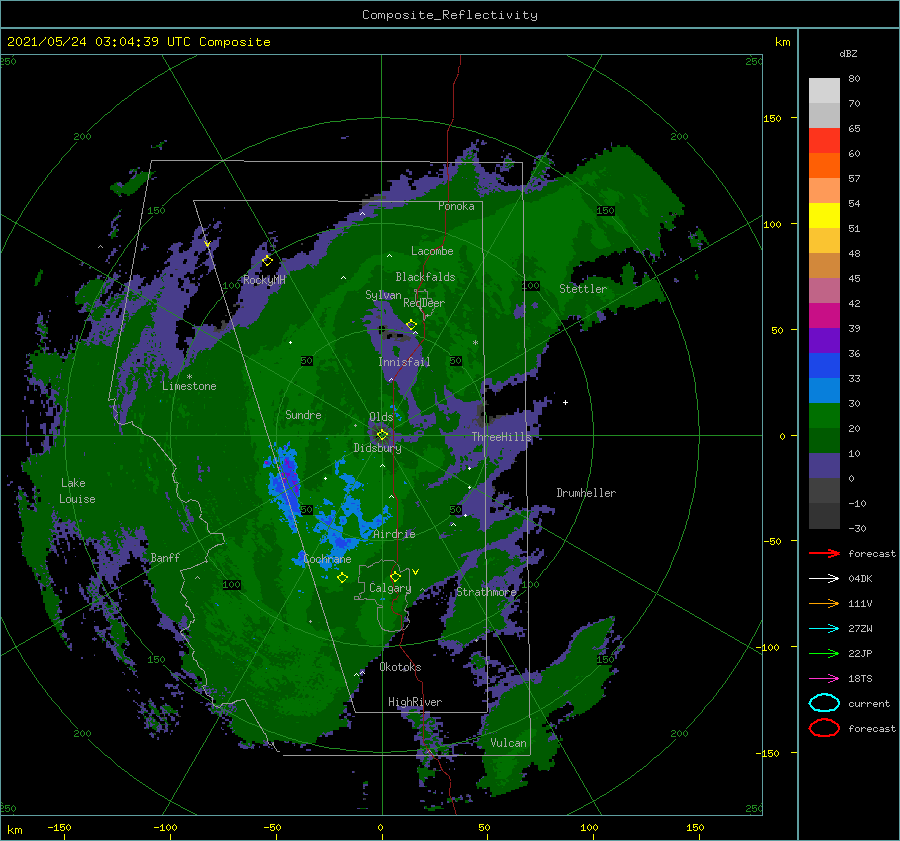
Task: Click the yellow diamond marker below Cochrane
Action: click(x=342, y=578)
